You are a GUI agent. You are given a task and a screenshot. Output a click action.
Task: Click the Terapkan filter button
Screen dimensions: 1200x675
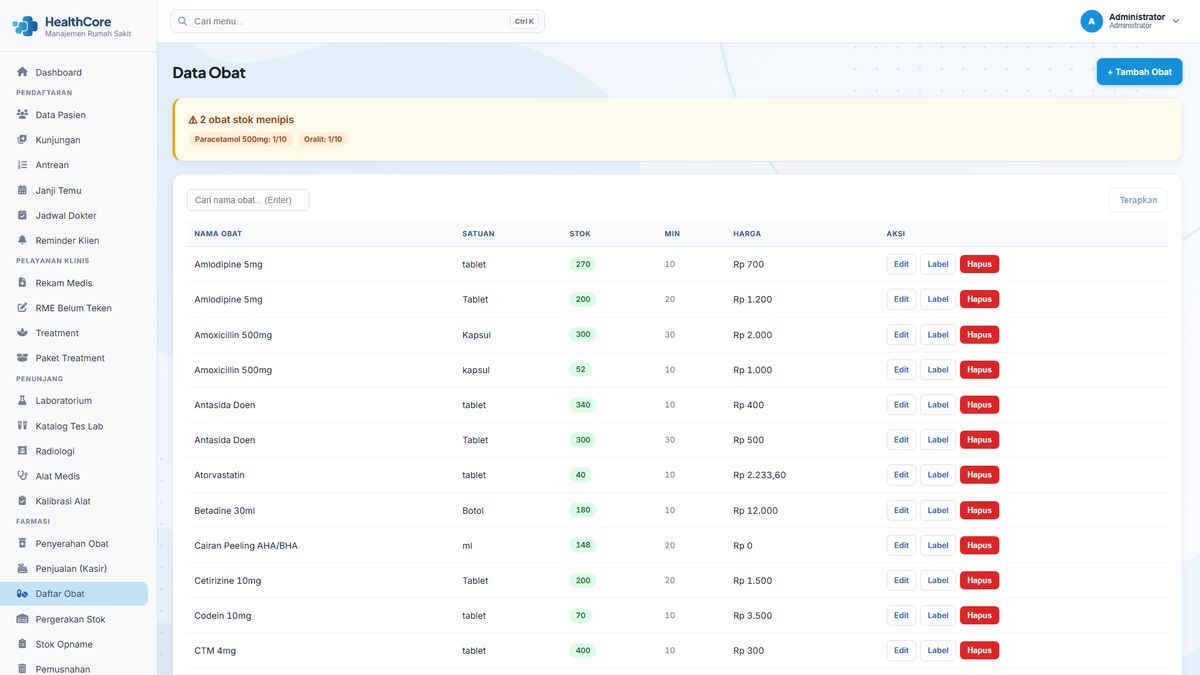coord(1138,200)
